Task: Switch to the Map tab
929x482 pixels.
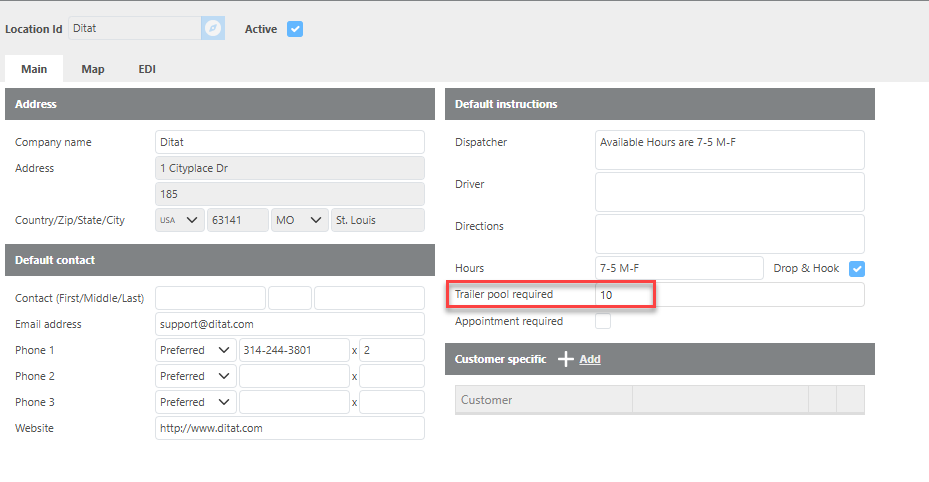Action: 93,69
